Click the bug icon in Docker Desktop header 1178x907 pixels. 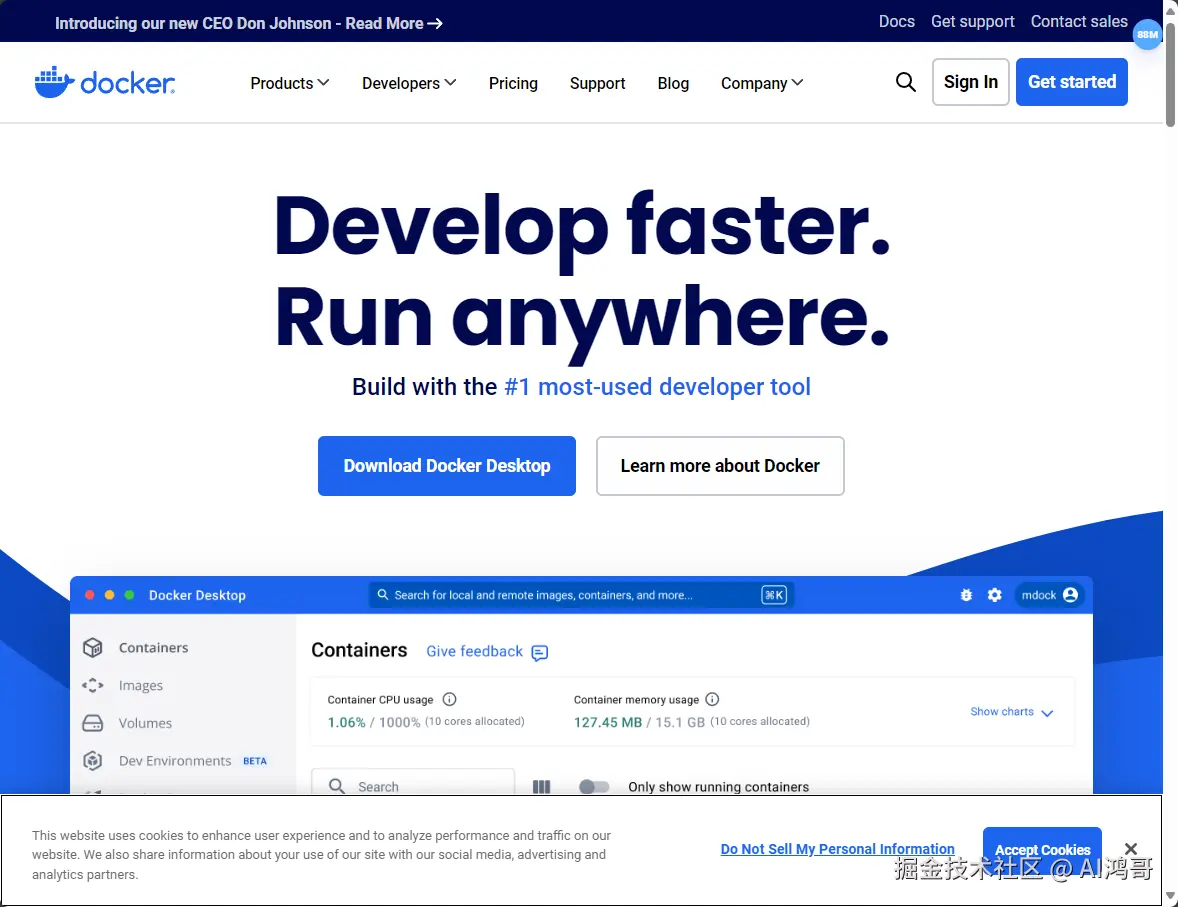tap(966, 595)
